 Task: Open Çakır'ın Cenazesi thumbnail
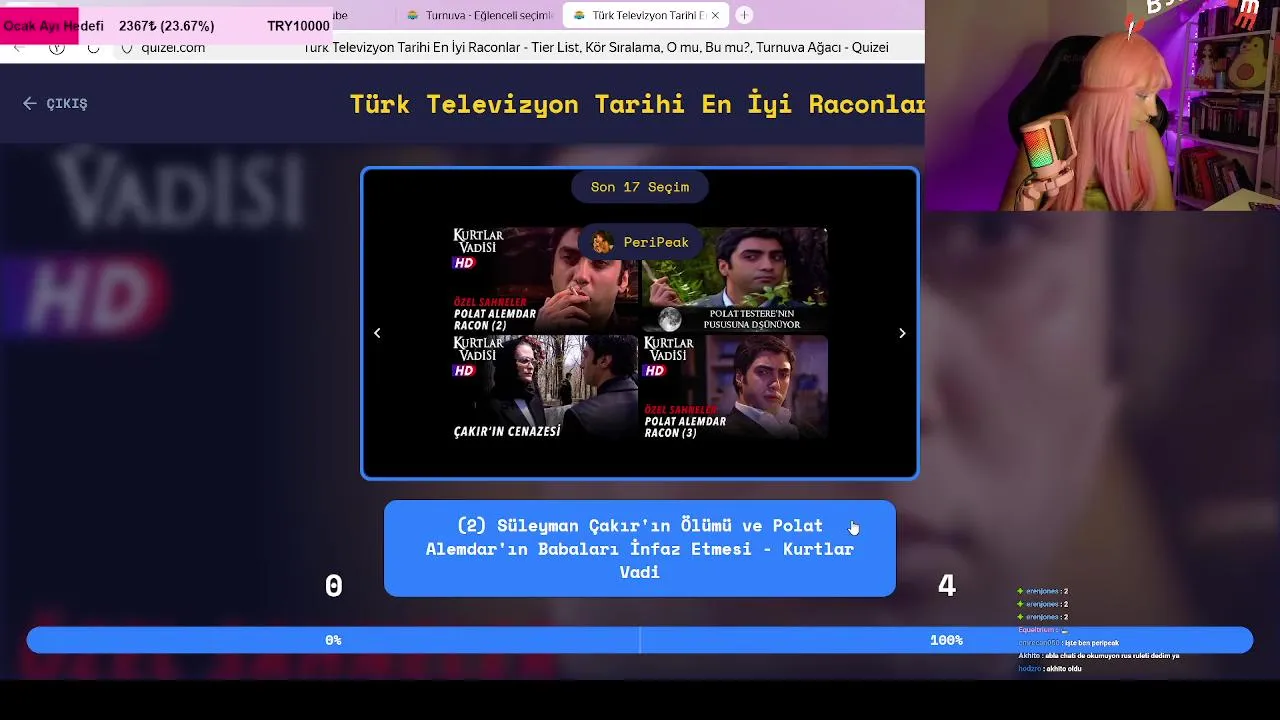(545, 388)
